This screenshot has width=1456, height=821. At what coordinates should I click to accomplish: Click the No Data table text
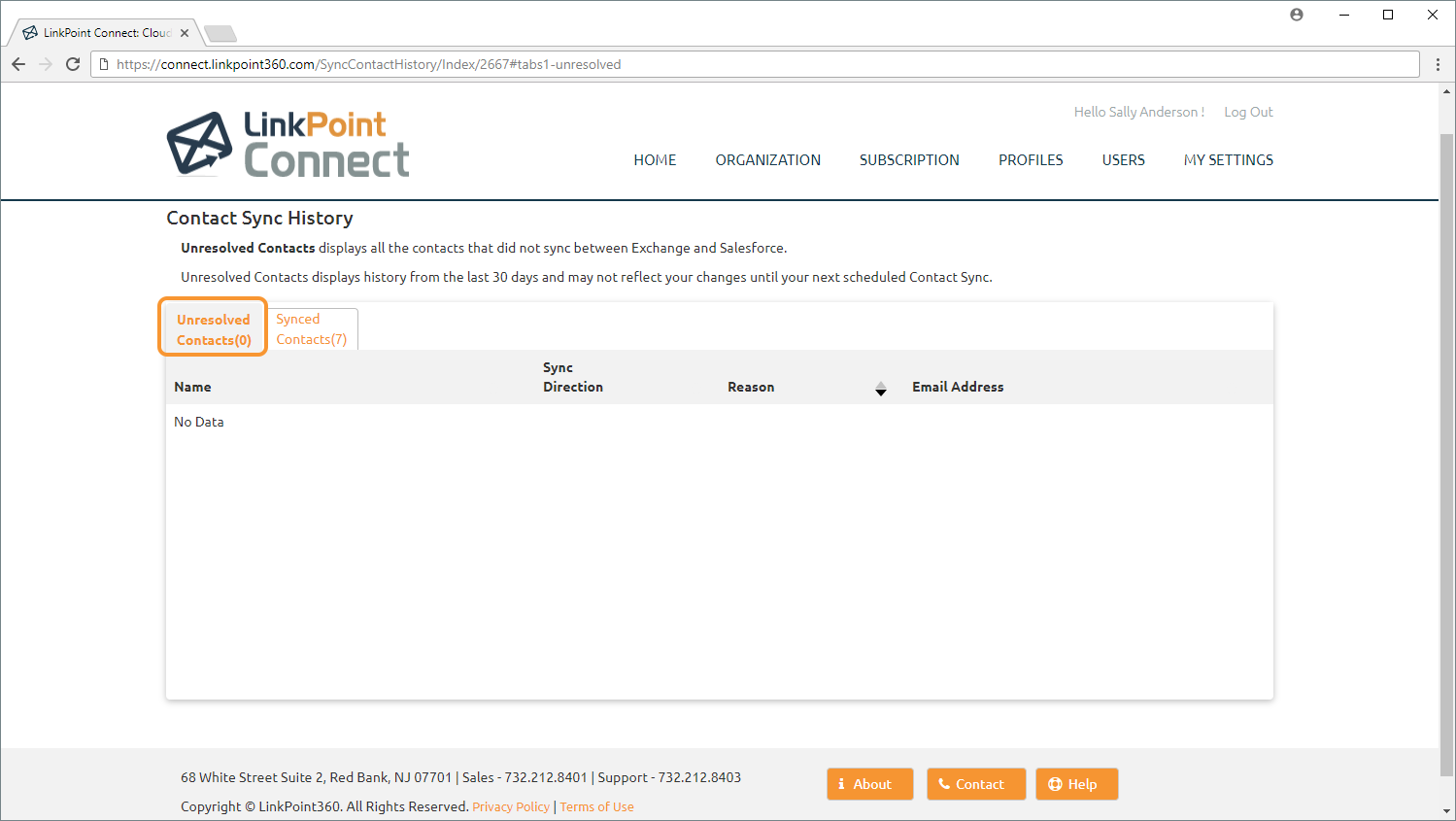tap(199, 422)
